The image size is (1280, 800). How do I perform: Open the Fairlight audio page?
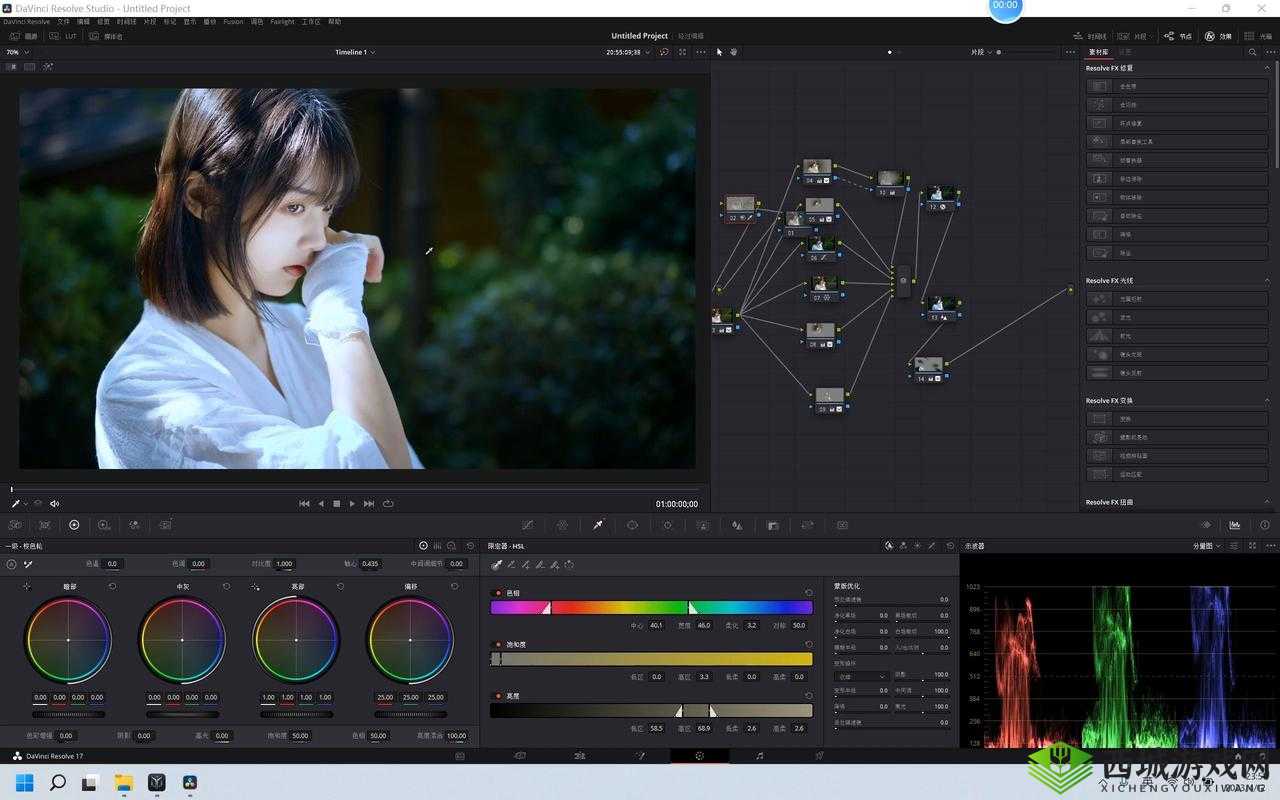click(x=759, y=755)
